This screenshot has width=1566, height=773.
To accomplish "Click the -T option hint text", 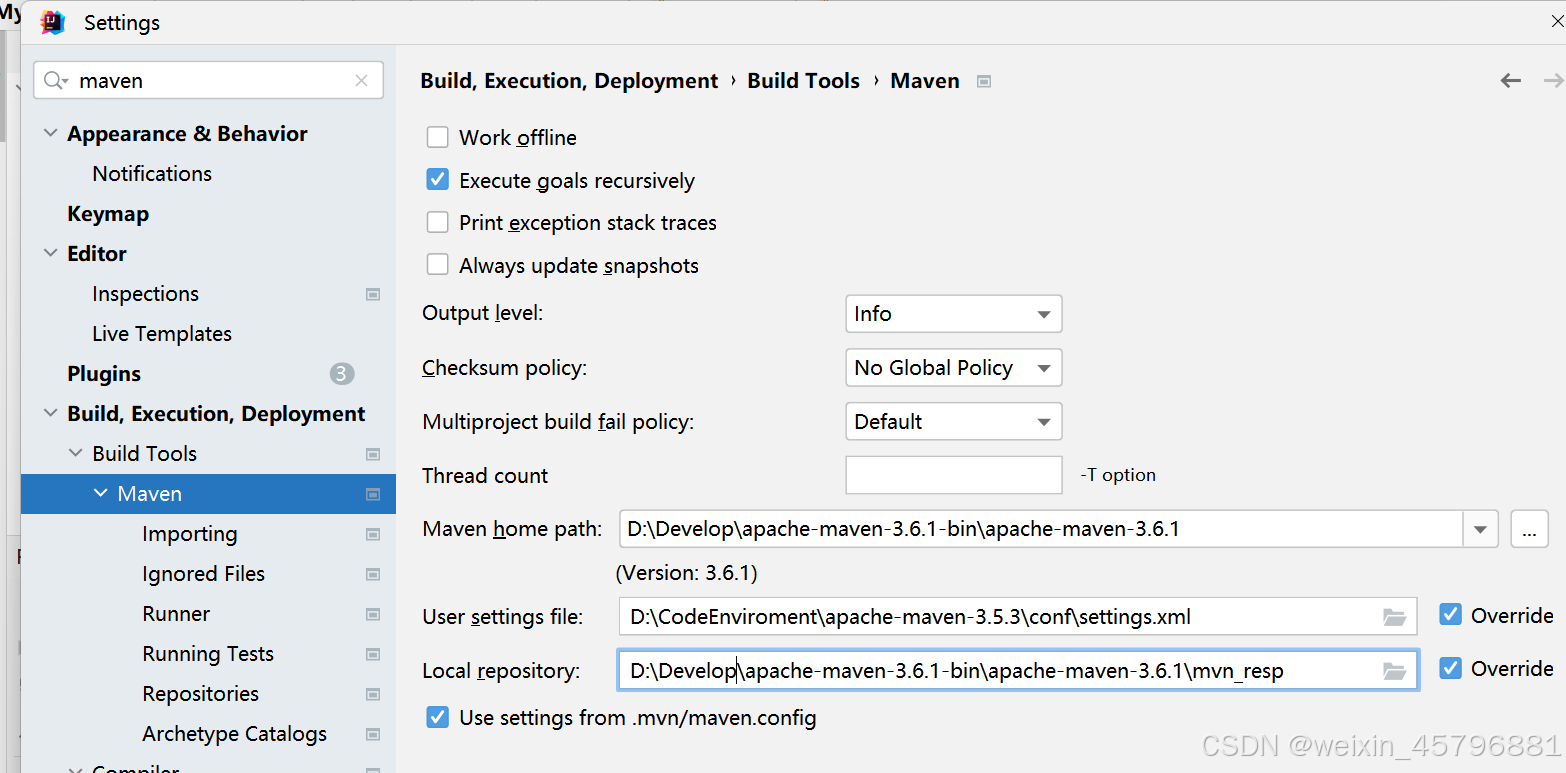I will (1118, 475).
